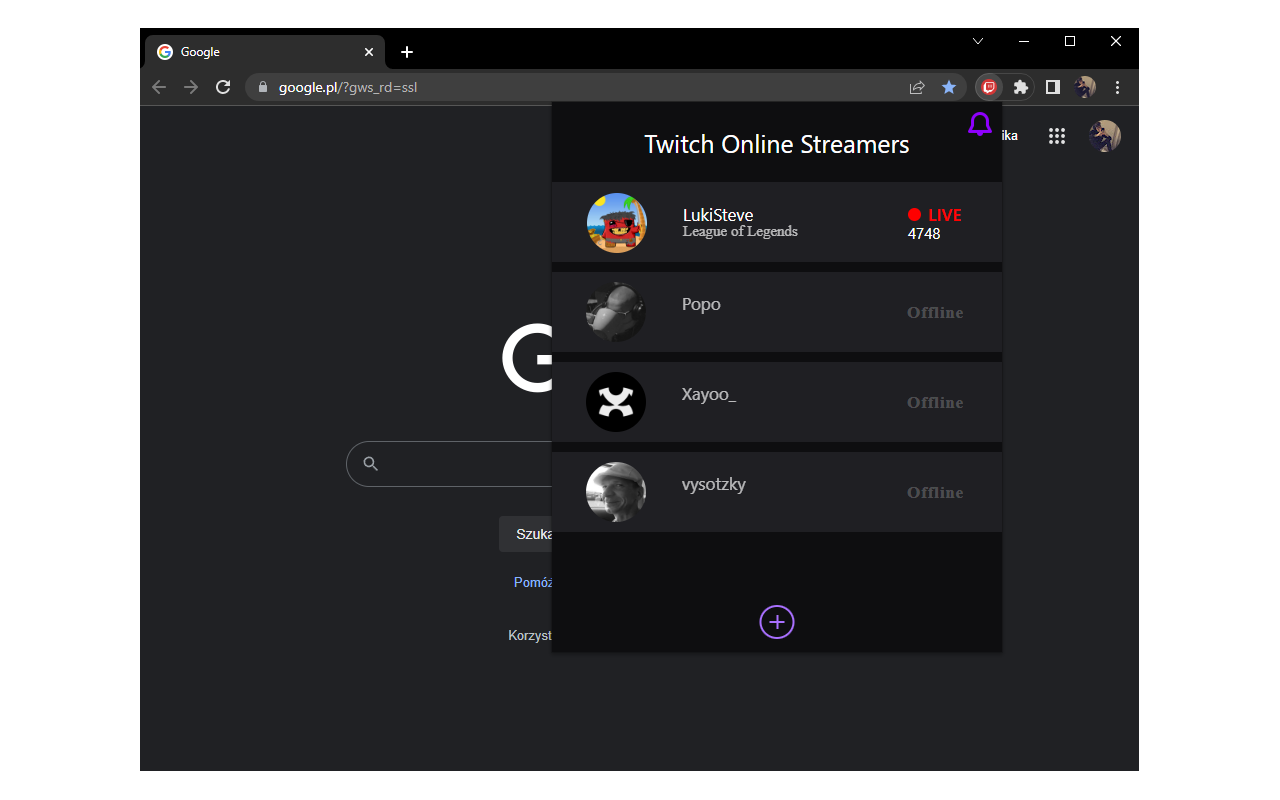Open the Google account avatar on page
The image size is (1280, 800).
coord(1105,136)
